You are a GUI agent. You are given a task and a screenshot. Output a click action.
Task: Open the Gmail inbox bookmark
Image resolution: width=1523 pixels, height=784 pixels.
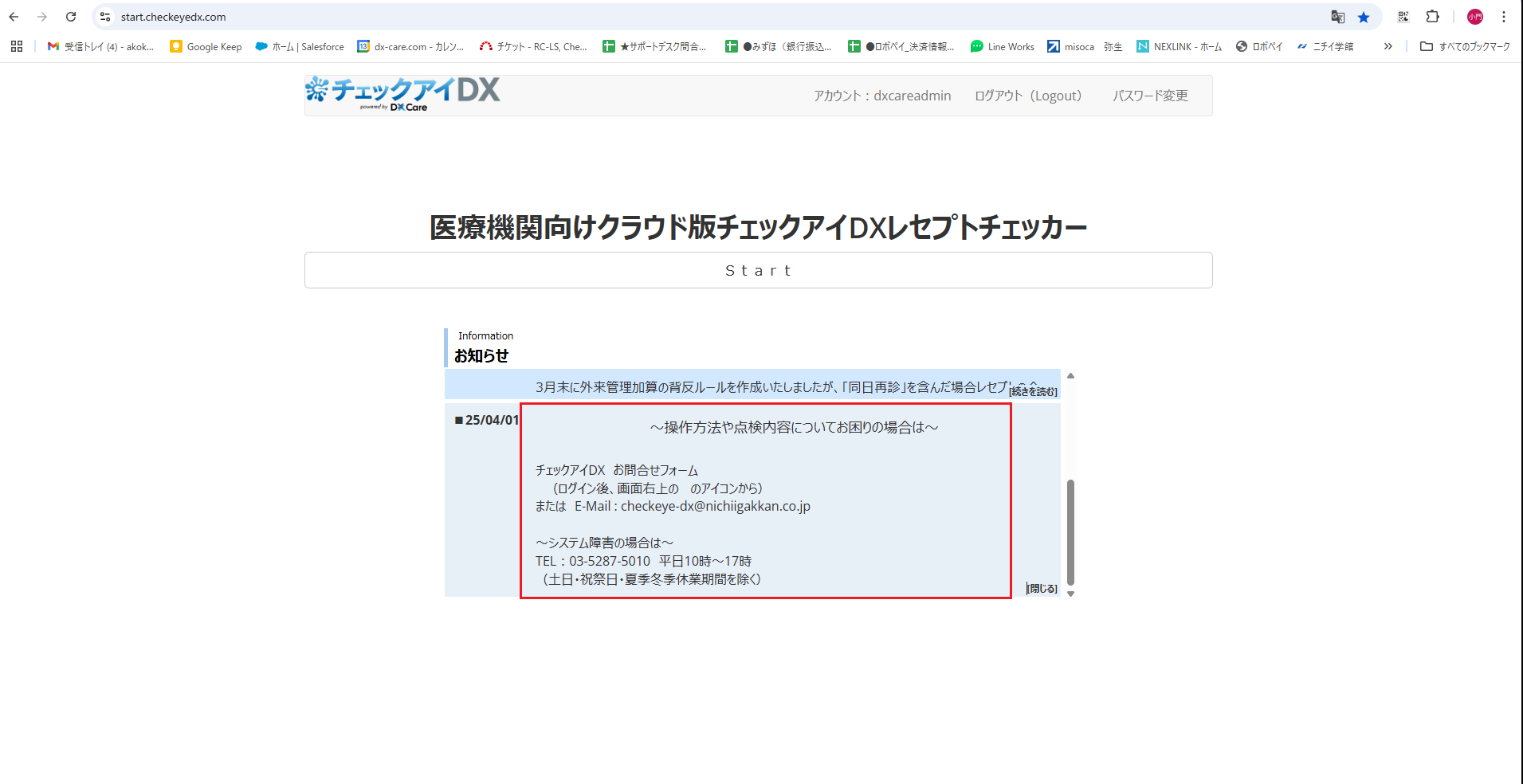[x=100, y=46]
